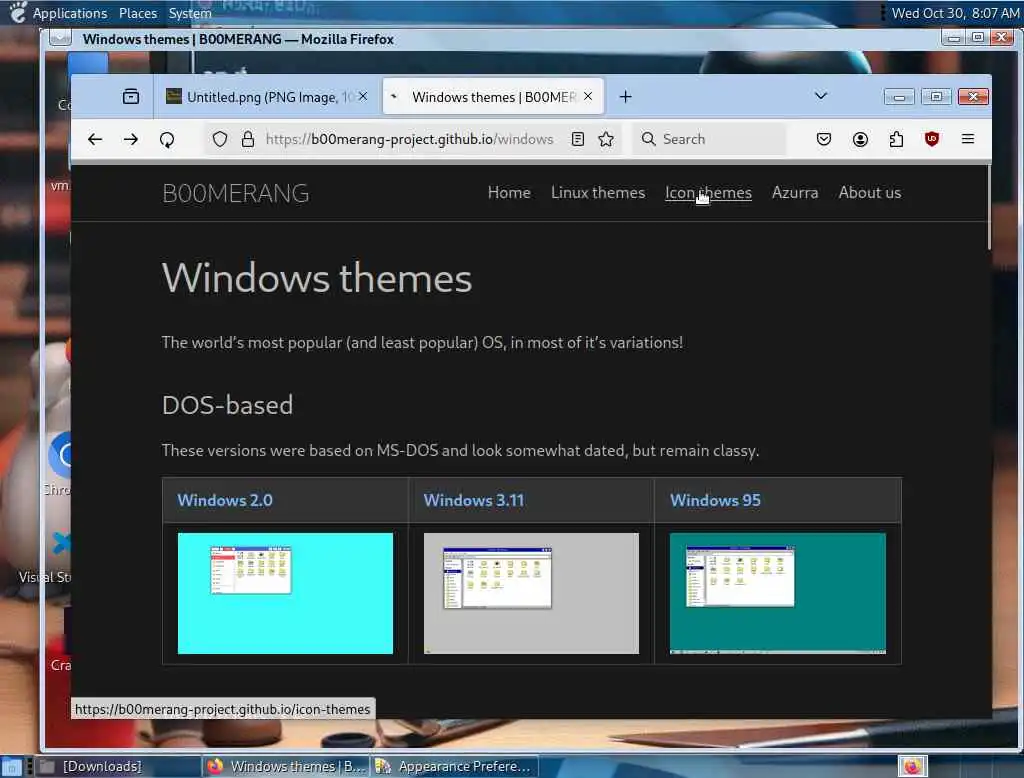Expand the list all tabs chevron
This screenshot has width=1024, height=778.
point(821,96)
